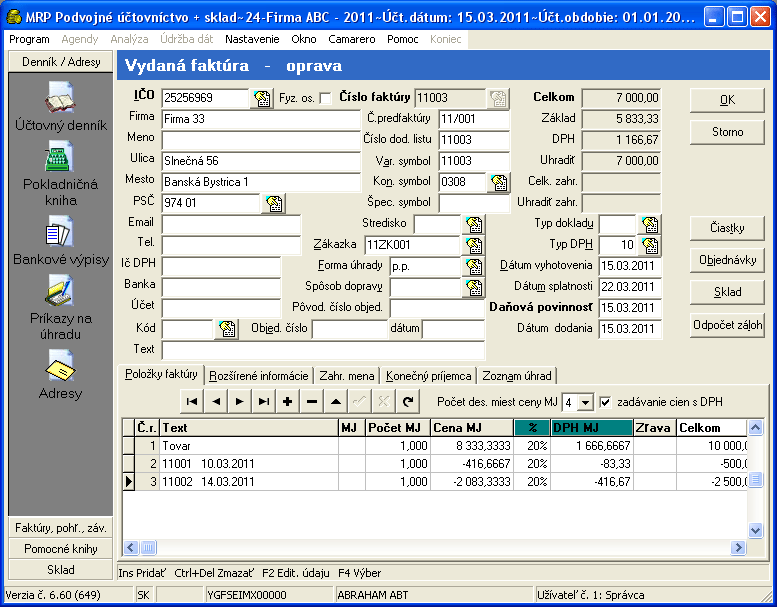Click the Dátum splatnosti field
The height and width of the screenshot is (607, 777).
629,287
